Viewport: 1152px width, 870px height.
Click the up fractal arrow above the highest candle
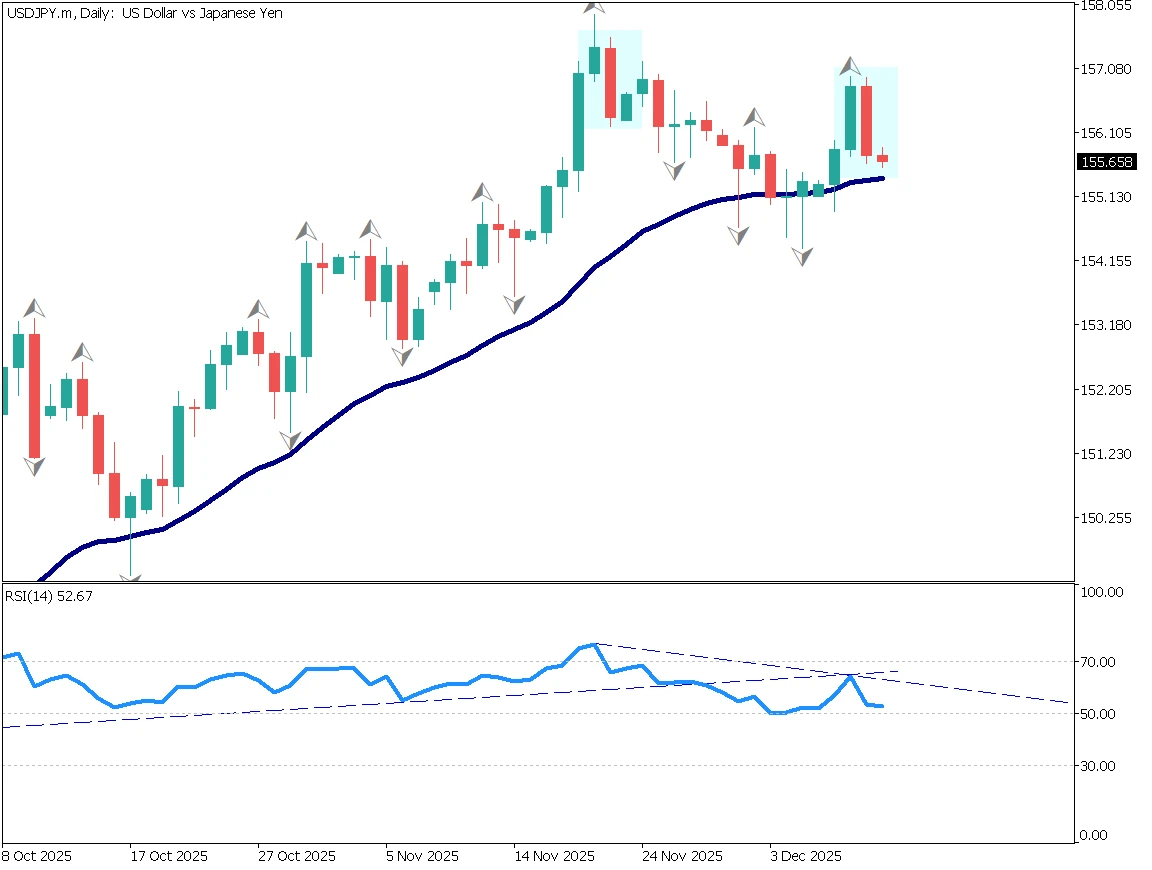click(x=594, y=8)
